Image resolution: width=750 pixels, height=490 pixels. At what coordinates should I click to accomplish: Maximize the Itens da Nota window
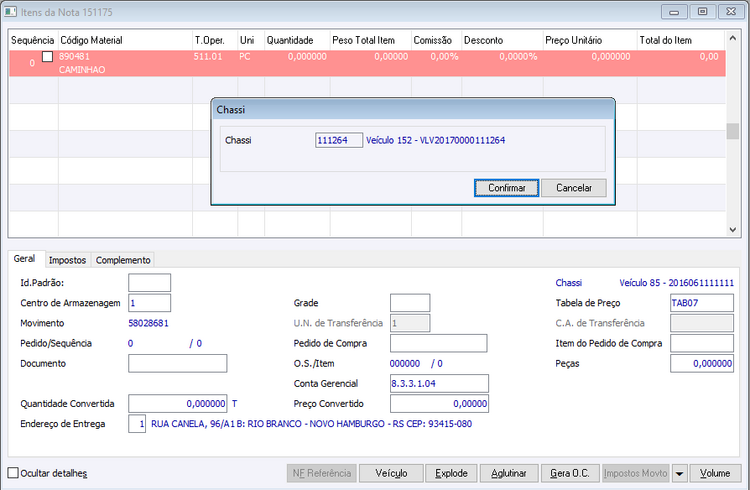703,11
